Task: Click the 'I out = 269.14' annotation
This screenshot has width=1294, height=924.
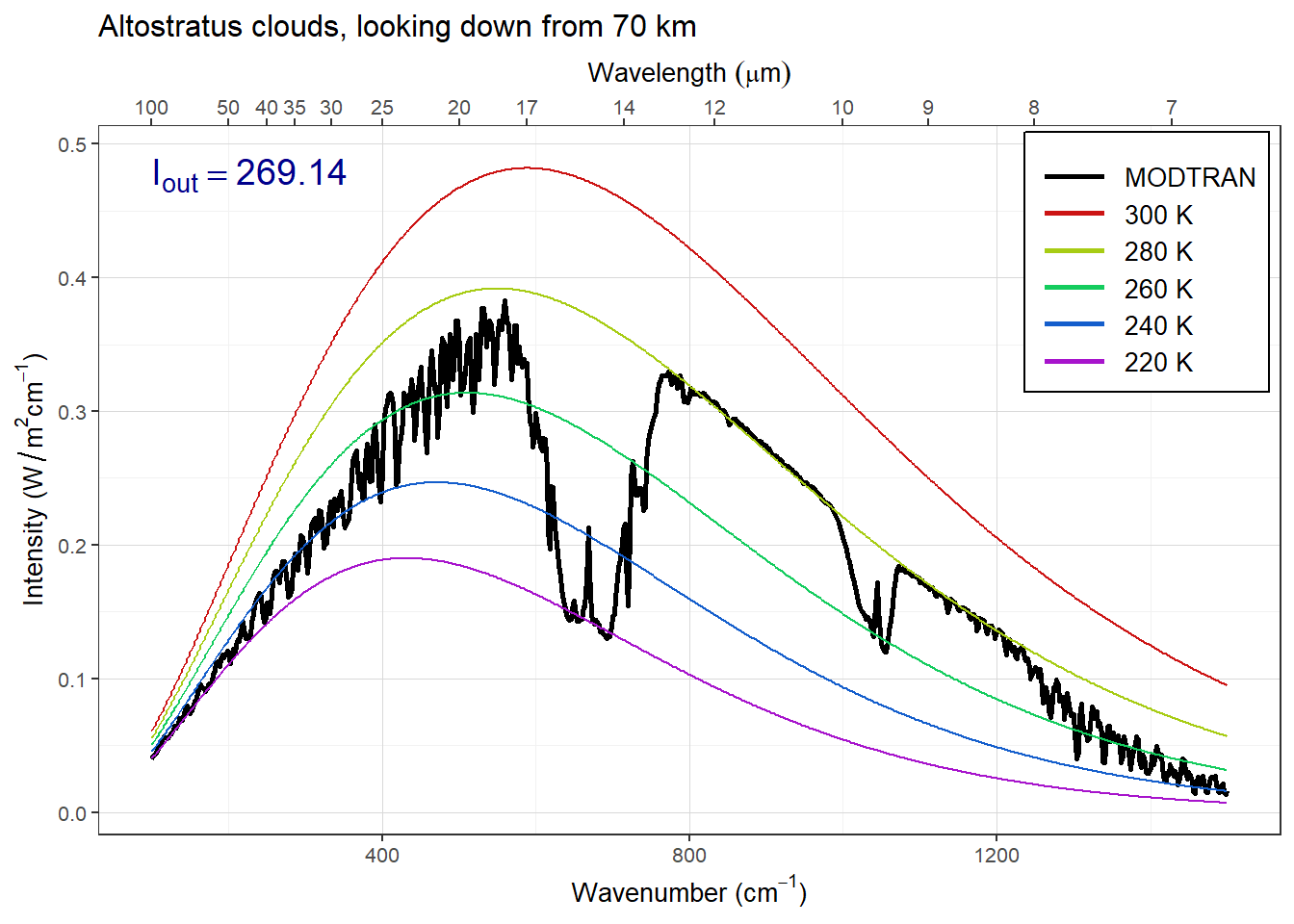Action: pos(249,174)
